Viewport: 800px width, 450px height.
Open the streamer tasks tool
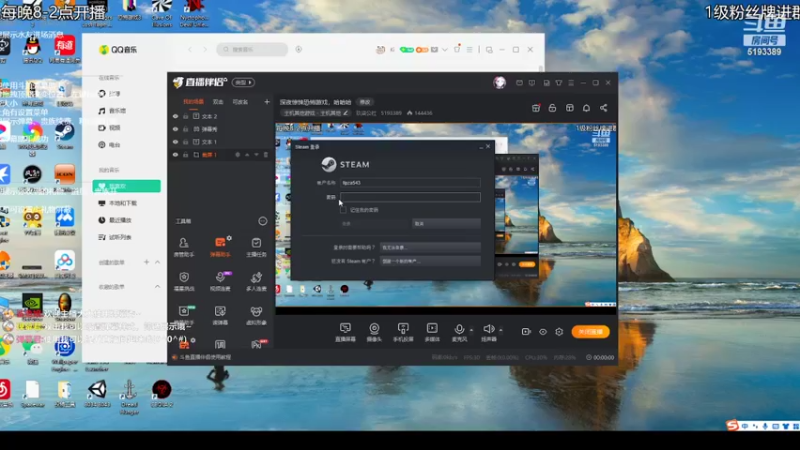click(256, 246)
